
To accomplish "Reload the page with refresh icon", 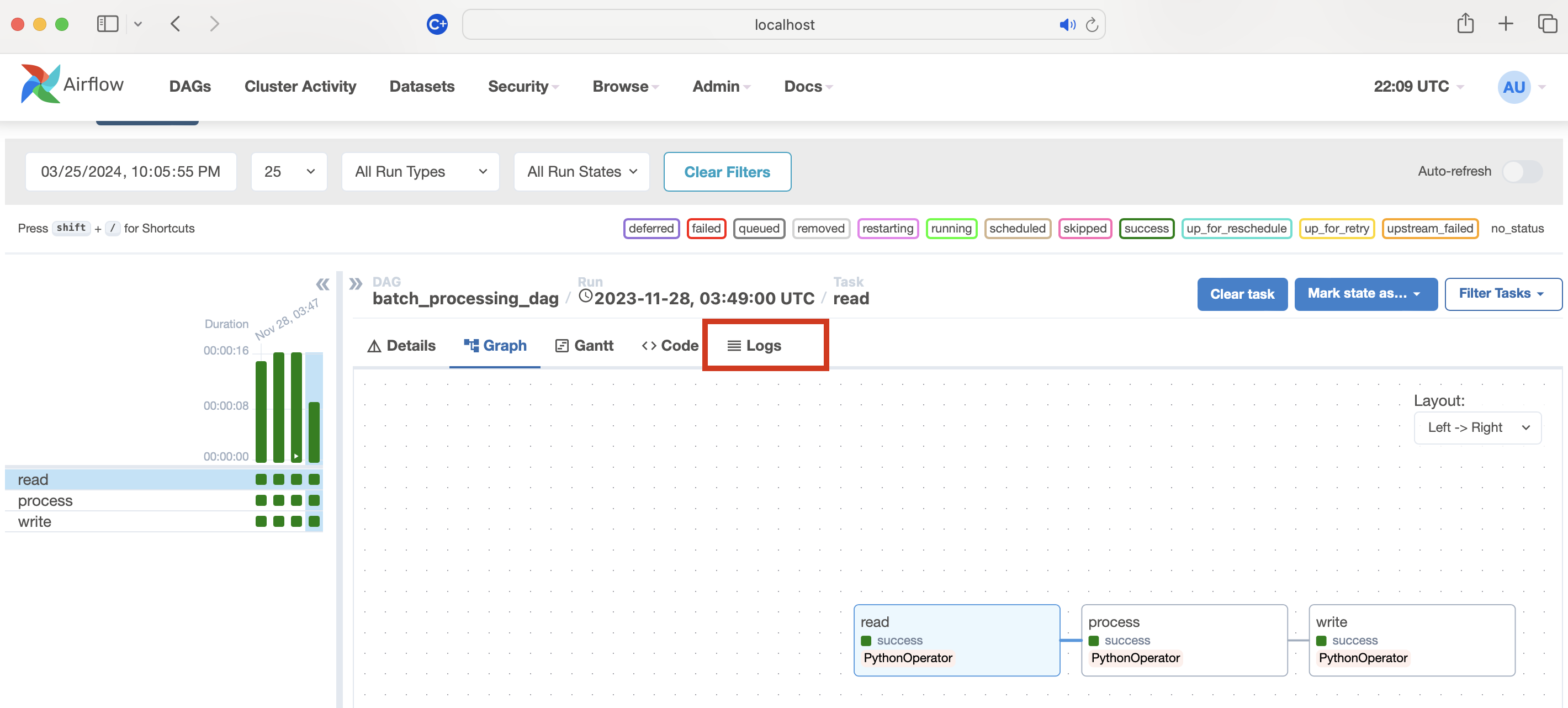I will point(1092,24).
